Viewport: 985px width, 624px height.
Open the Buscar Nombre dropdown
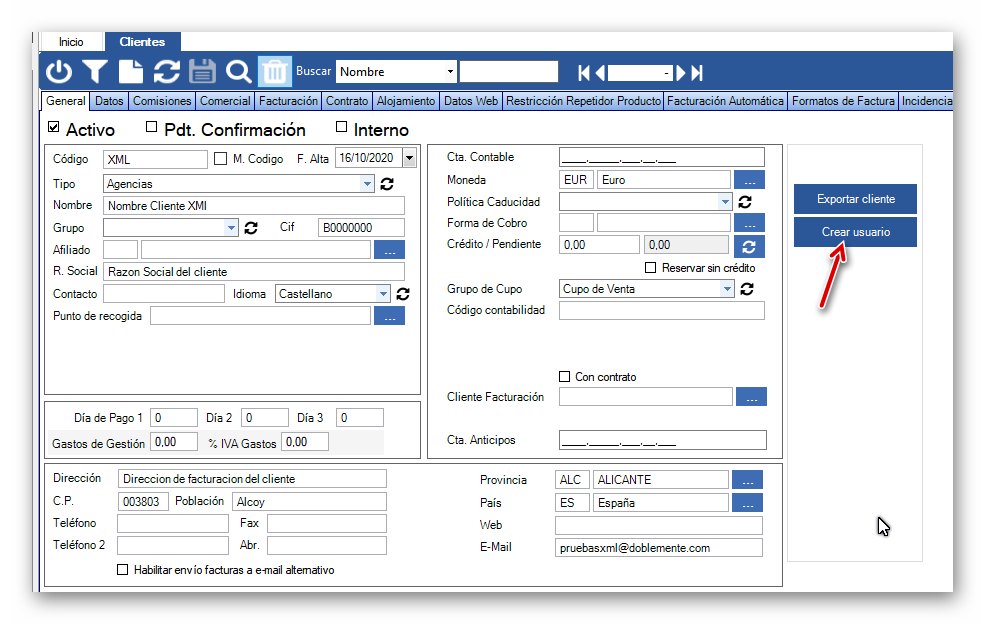tap(450, 72)
